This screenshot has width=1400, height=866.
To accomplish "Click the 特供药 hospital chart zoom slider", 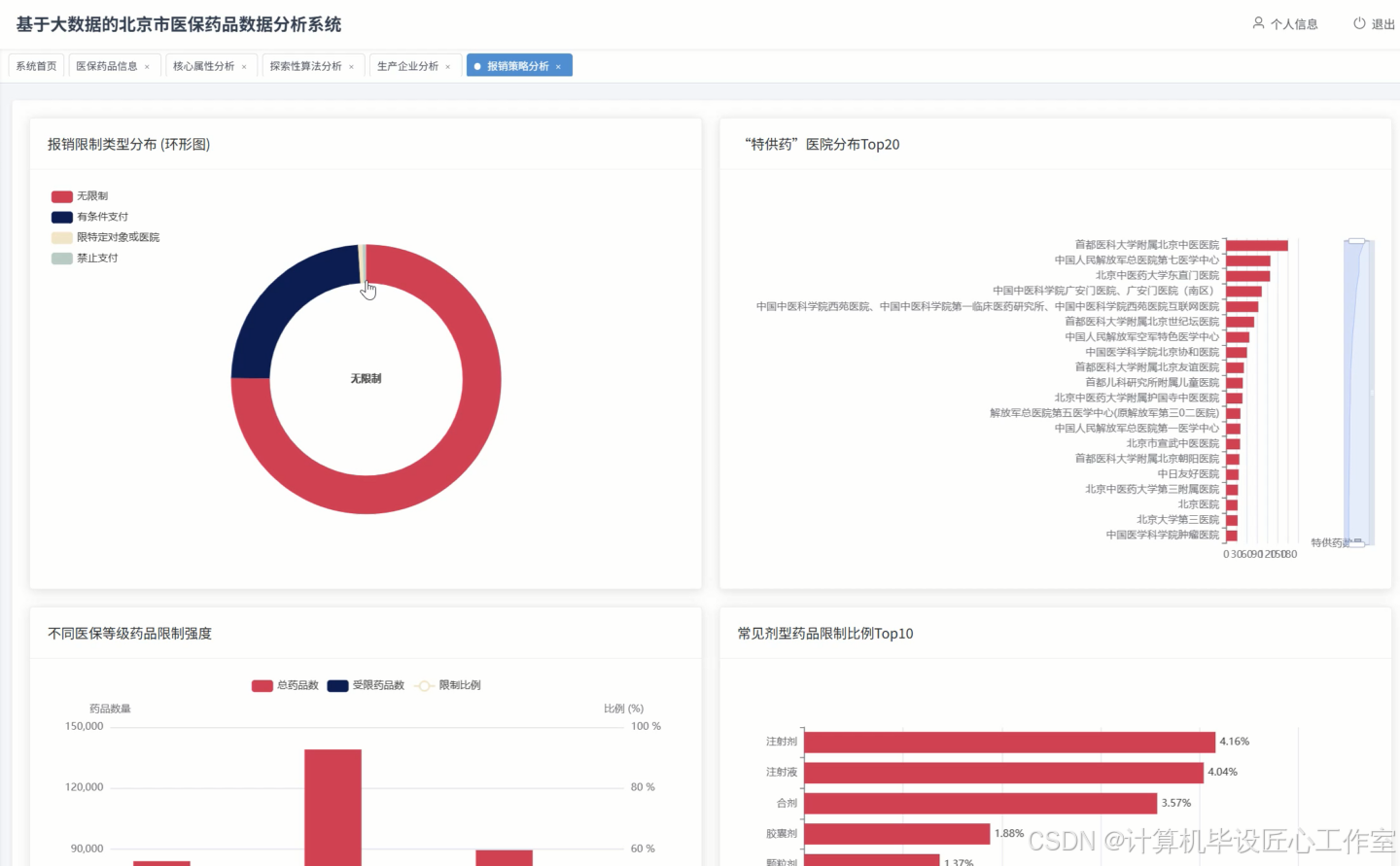I will [1357, 393].
